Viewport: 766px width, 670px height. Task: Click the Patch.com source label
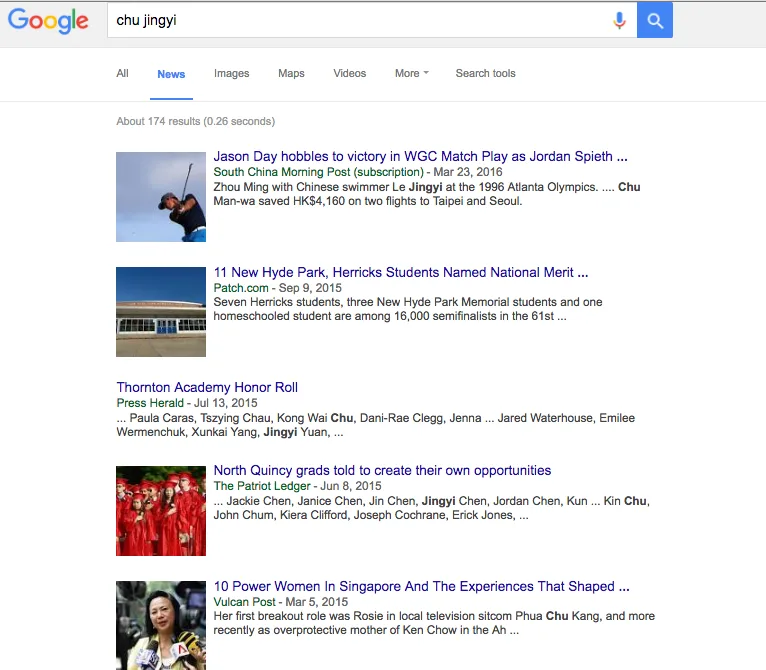[241, 288]
